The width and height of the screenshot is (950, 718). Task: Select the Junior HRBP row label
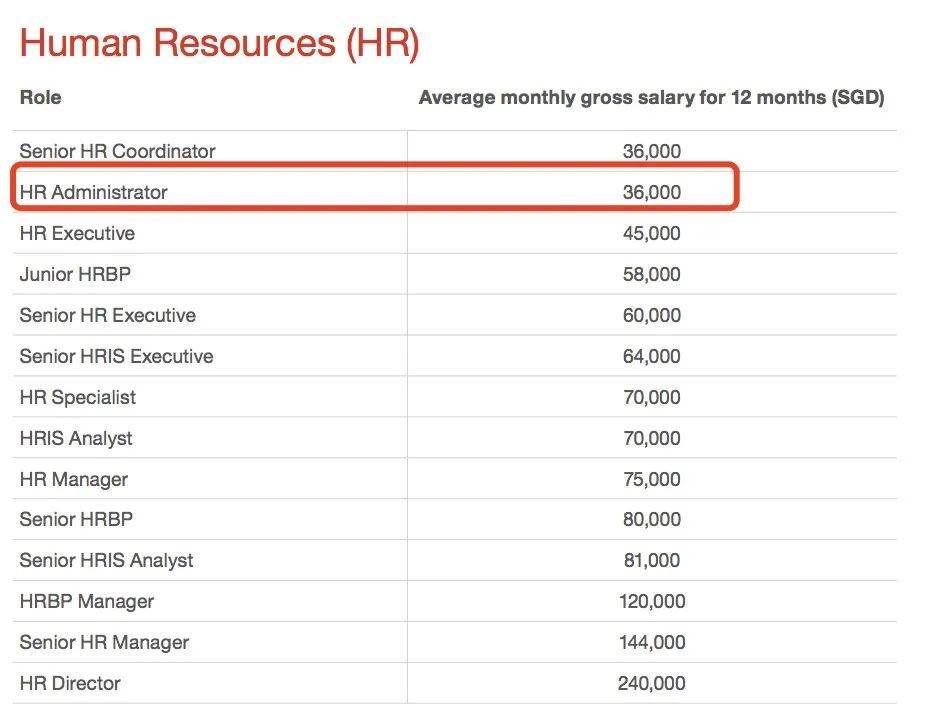click(x=75, y=274)
